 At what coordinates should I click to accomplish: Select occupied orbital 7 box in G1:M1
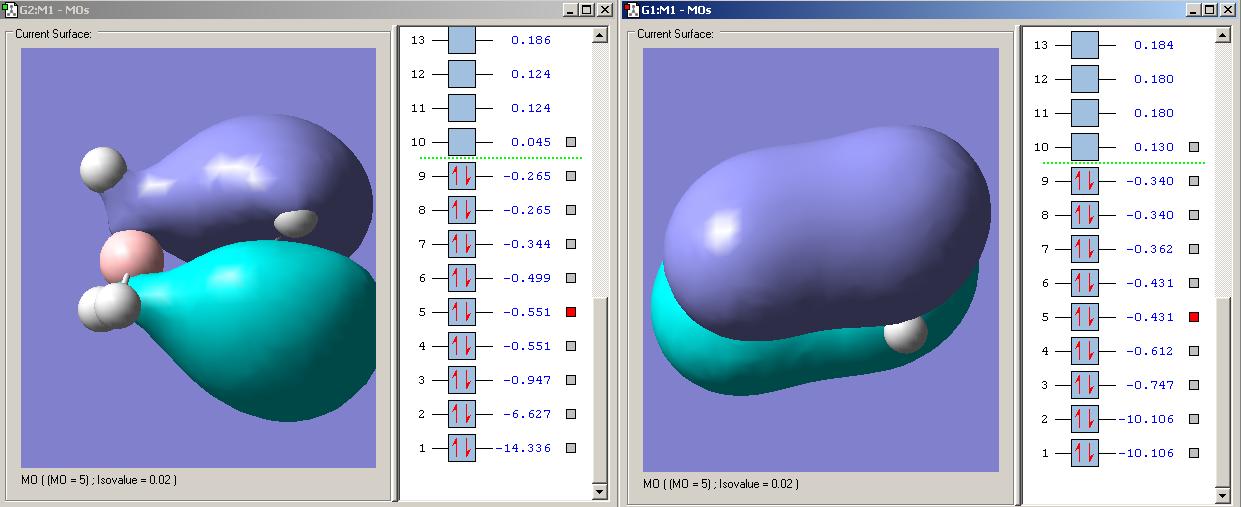(1085, 249)
